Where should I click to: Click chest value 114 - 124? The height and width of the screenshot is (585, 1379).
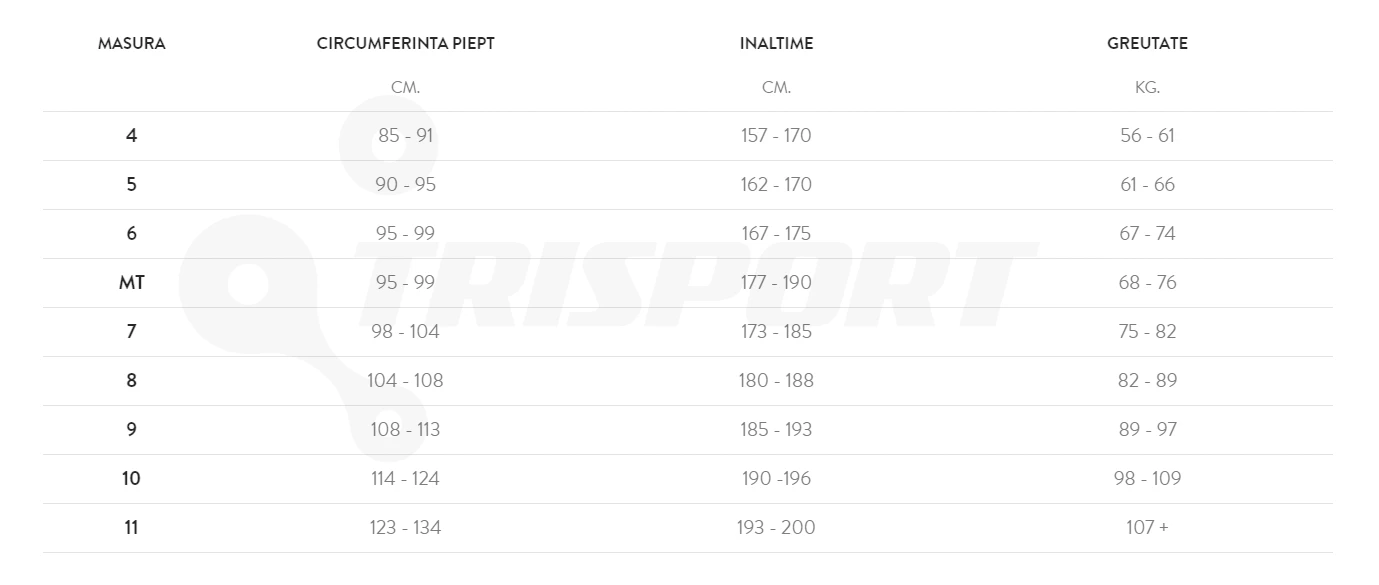point(406,479)
